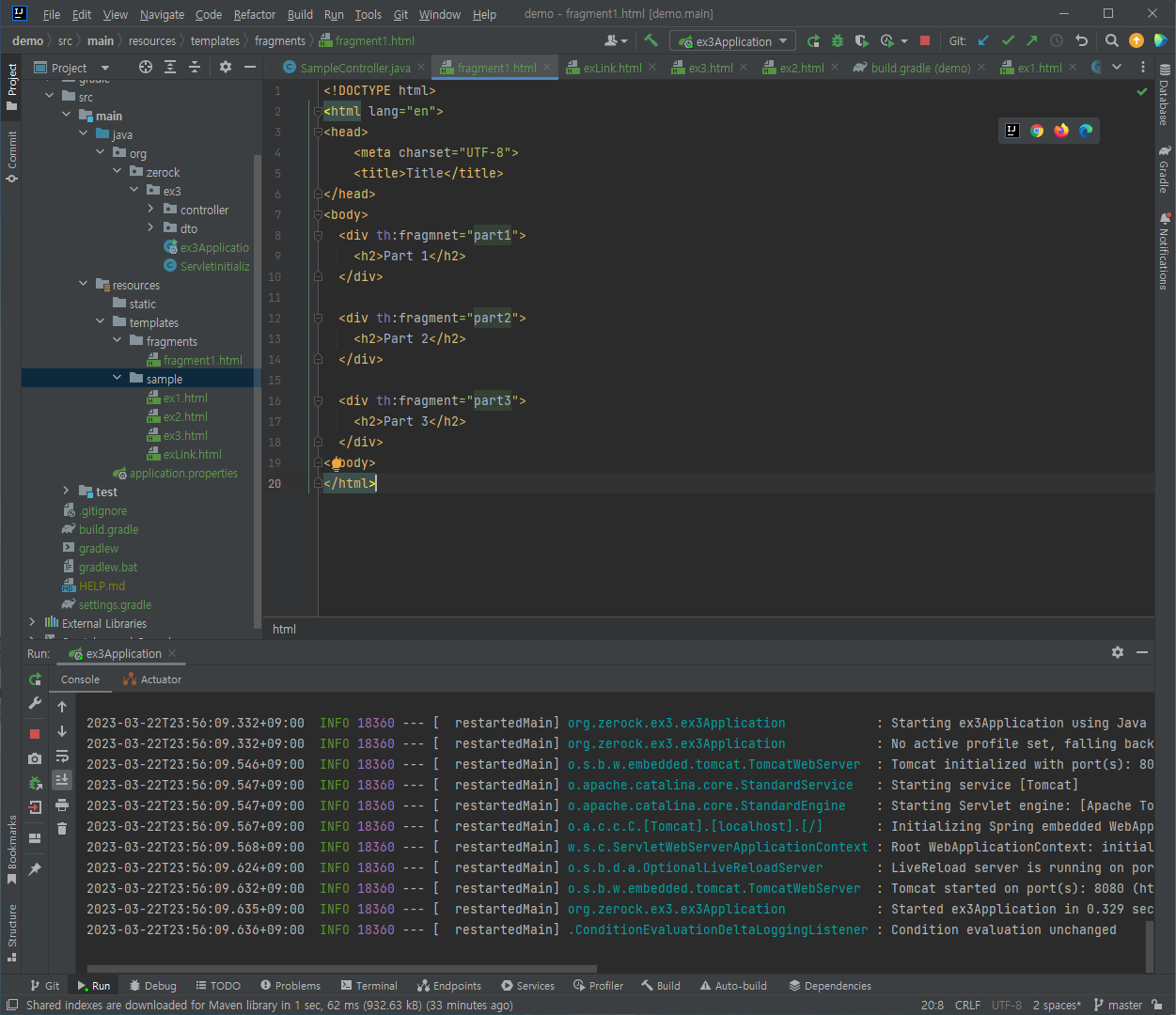Click the console vertical scrollbar
Image resolution: width=1176 pixels, height=1015 pixels.
click(1150, 946)
